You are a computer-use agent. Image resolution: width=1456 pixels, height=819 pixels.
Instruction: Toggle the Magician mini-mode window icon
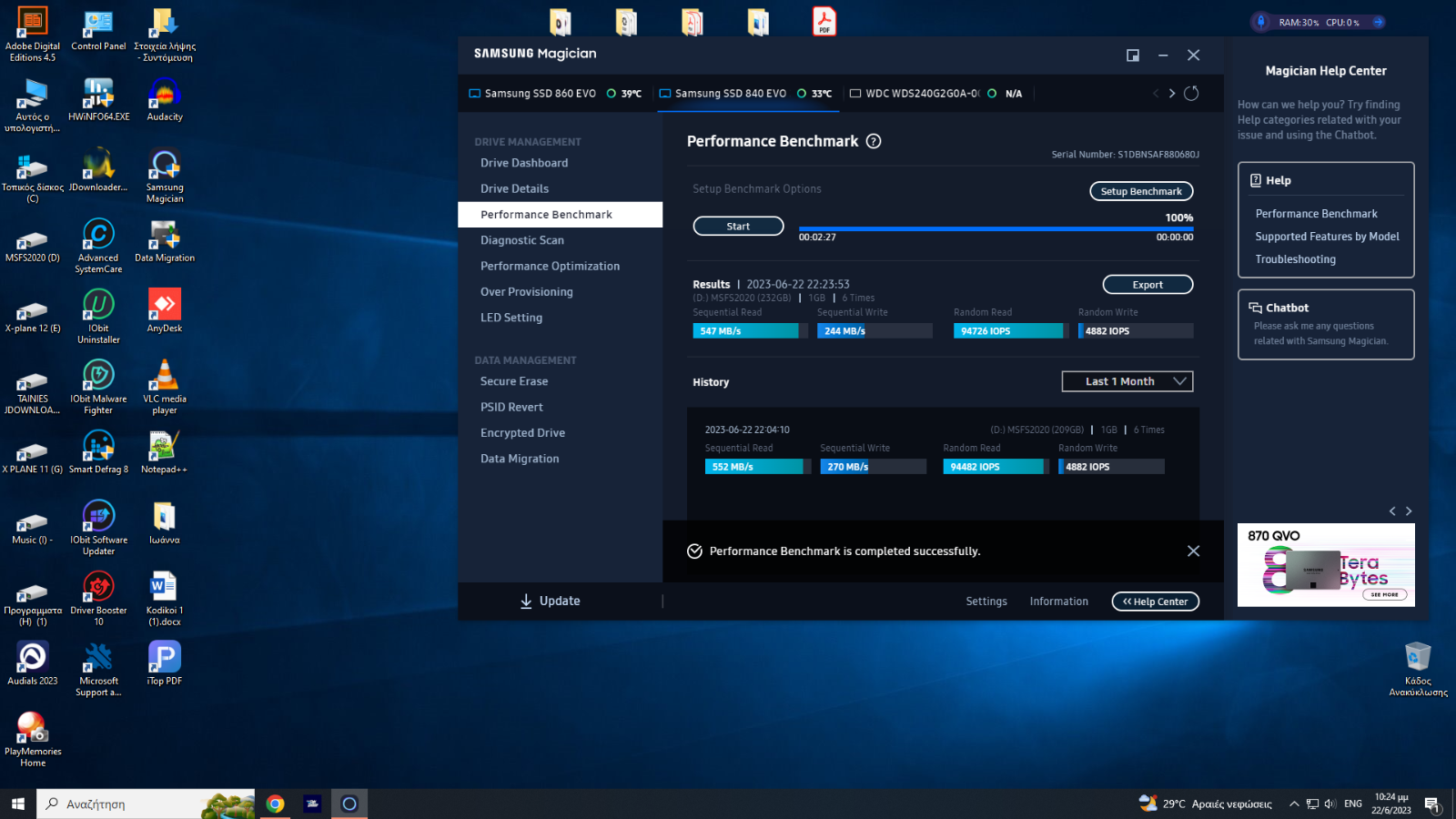tap(1133, 56)
